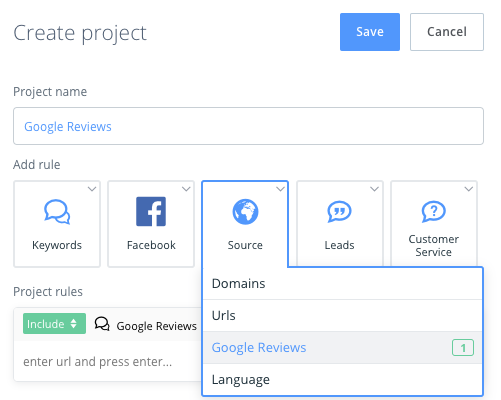Click the Keywords speech bubbles icon
The height and width of the screenshot is (400, 501).
pyautogui.click(x=57, y=212)
